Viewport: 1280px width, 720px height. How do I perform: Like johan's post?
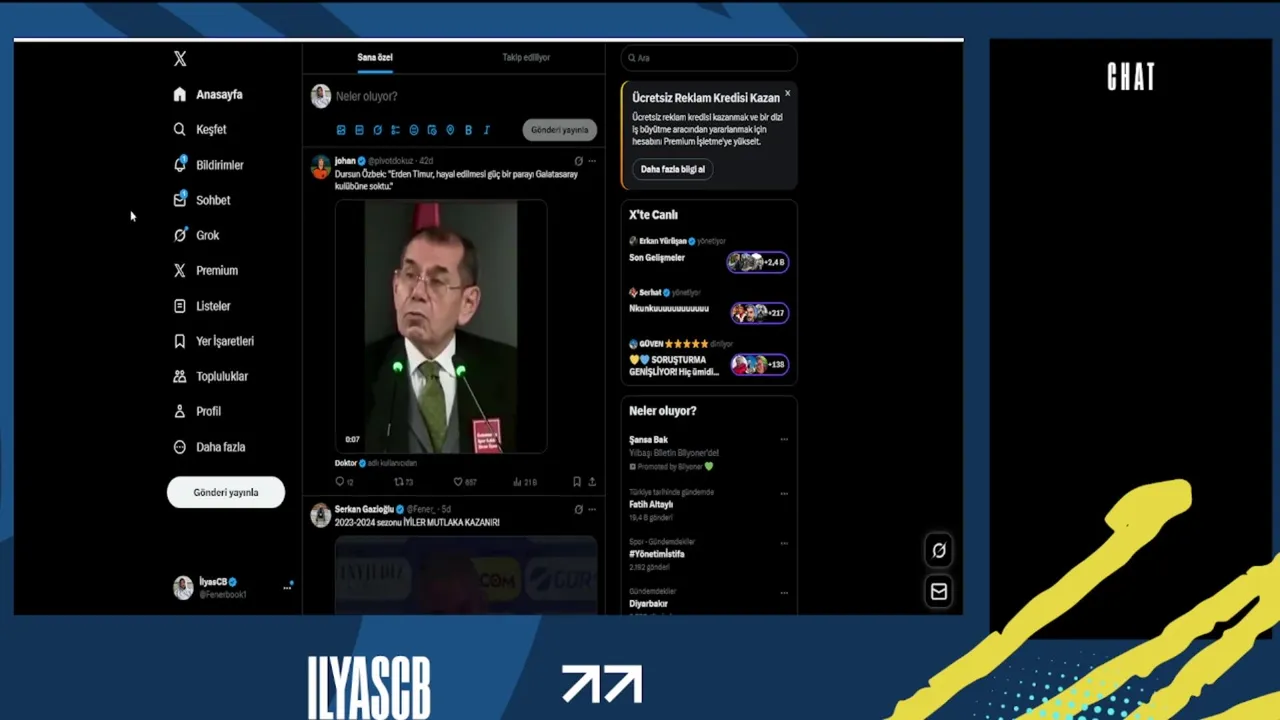[x=464, y=482]
